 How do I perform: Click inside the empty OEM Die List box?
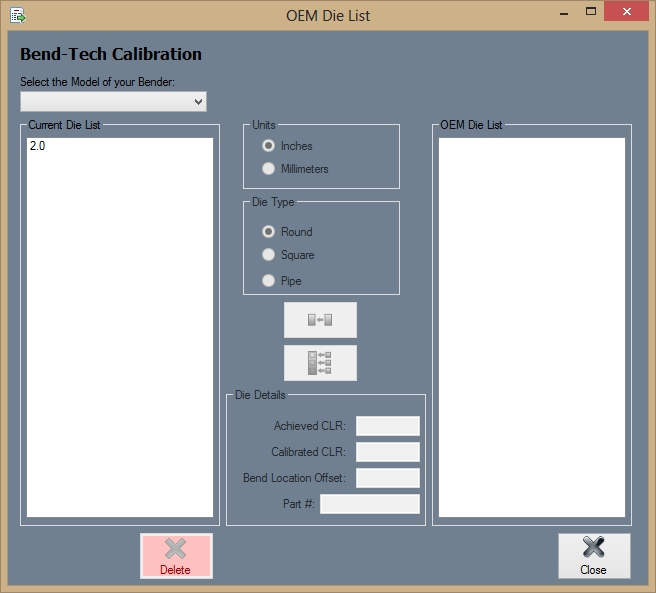click(x=532, y=328)
